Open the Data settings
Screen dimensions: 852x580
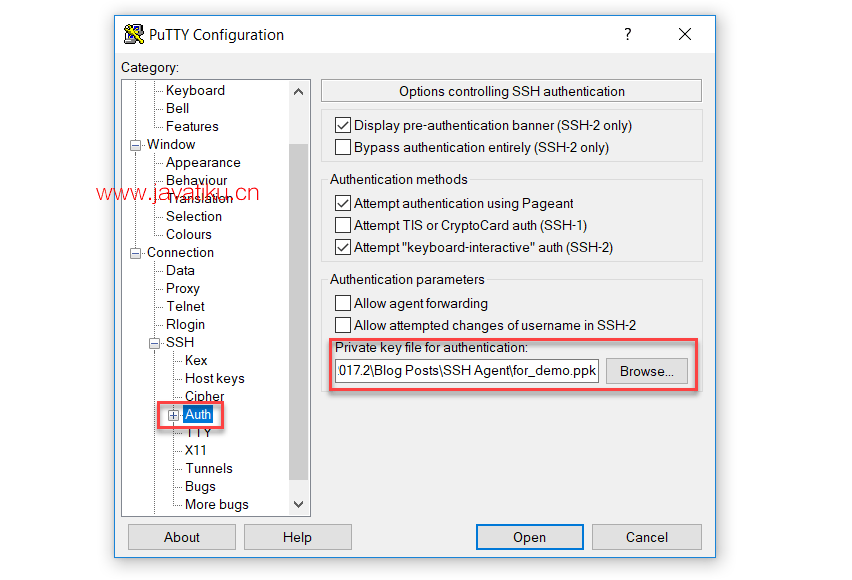click(x=180, y=270)
